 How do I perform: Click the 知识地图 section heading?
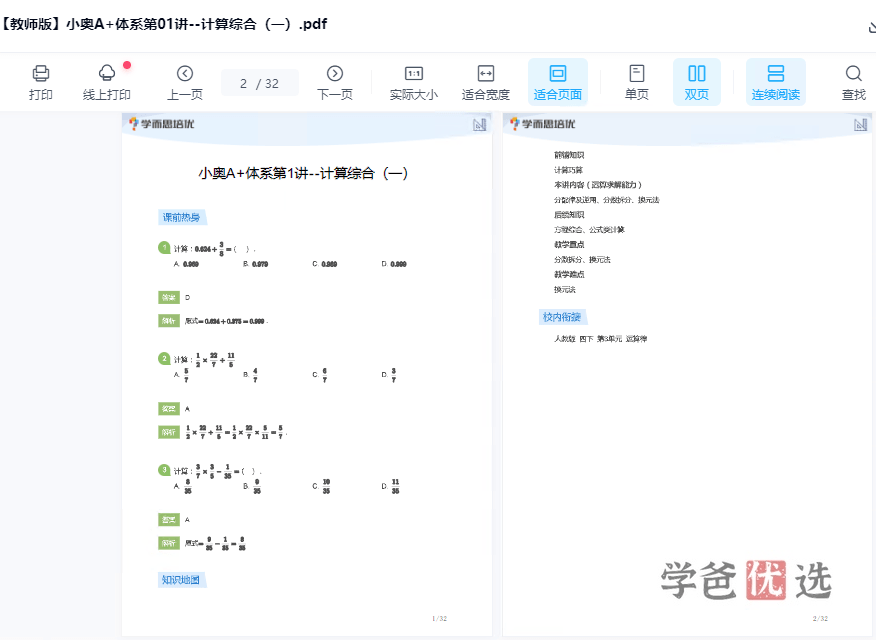181,580
